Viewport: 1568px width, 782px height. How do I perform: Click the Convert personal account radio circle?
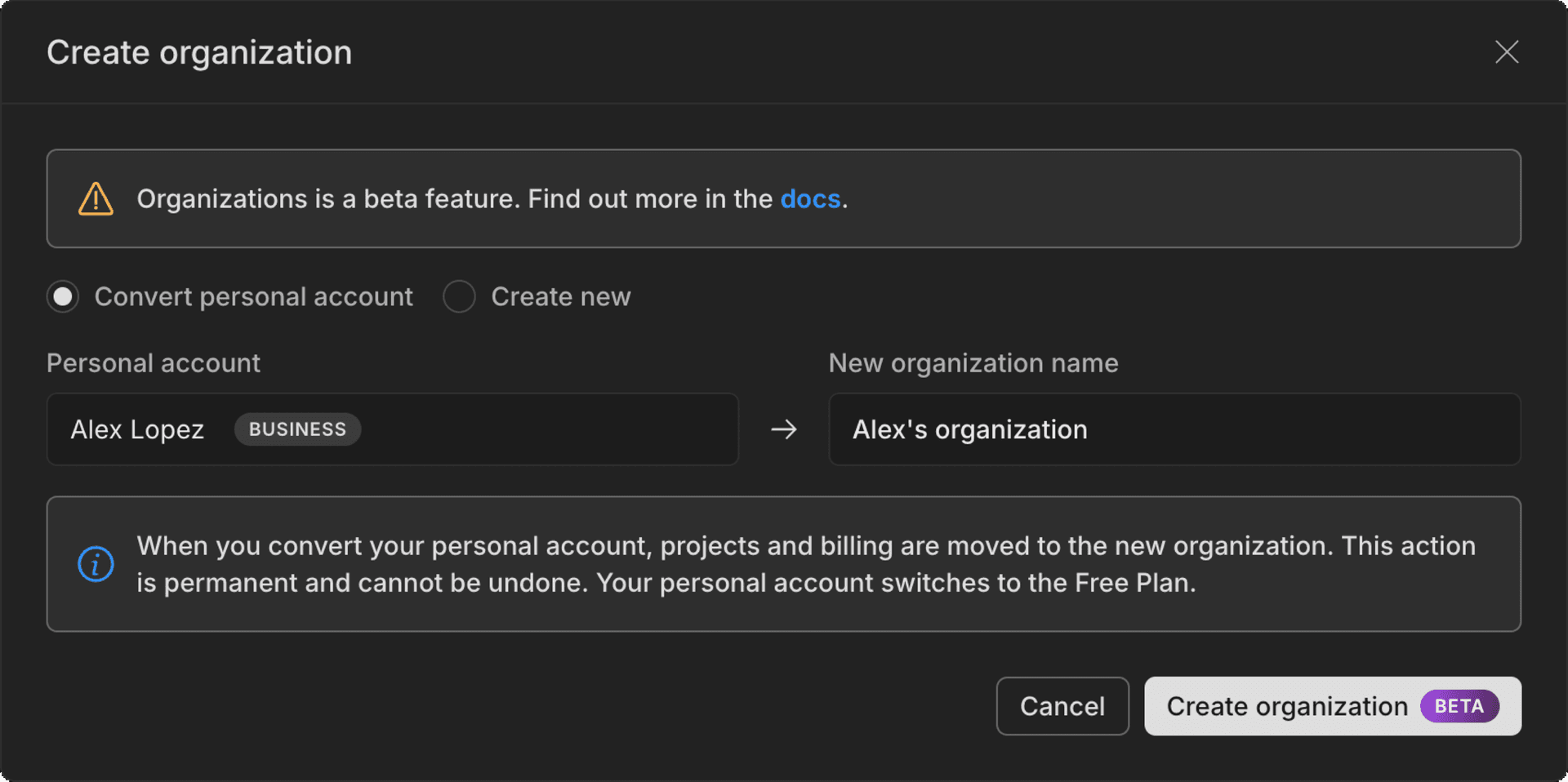click(x=62, y=296)
